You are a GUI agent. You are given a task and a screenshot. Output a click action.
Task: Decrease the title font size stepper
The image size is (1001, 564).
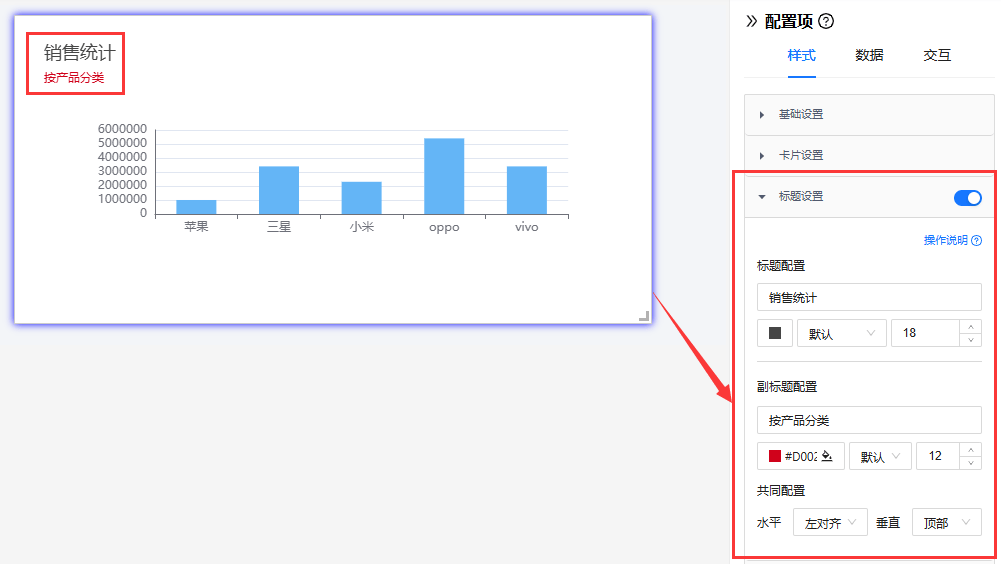[970, 340]
